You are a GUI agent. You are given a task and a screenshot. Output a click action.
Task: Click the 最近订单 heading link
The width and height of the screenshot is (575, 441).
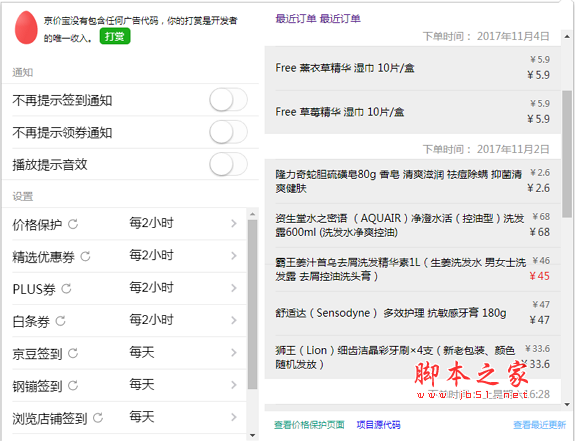point(318,18)
